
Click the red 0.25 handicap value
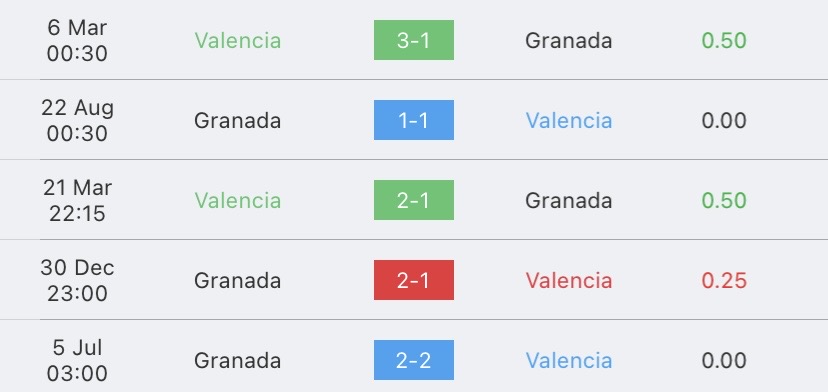click(x=724, y=281)
